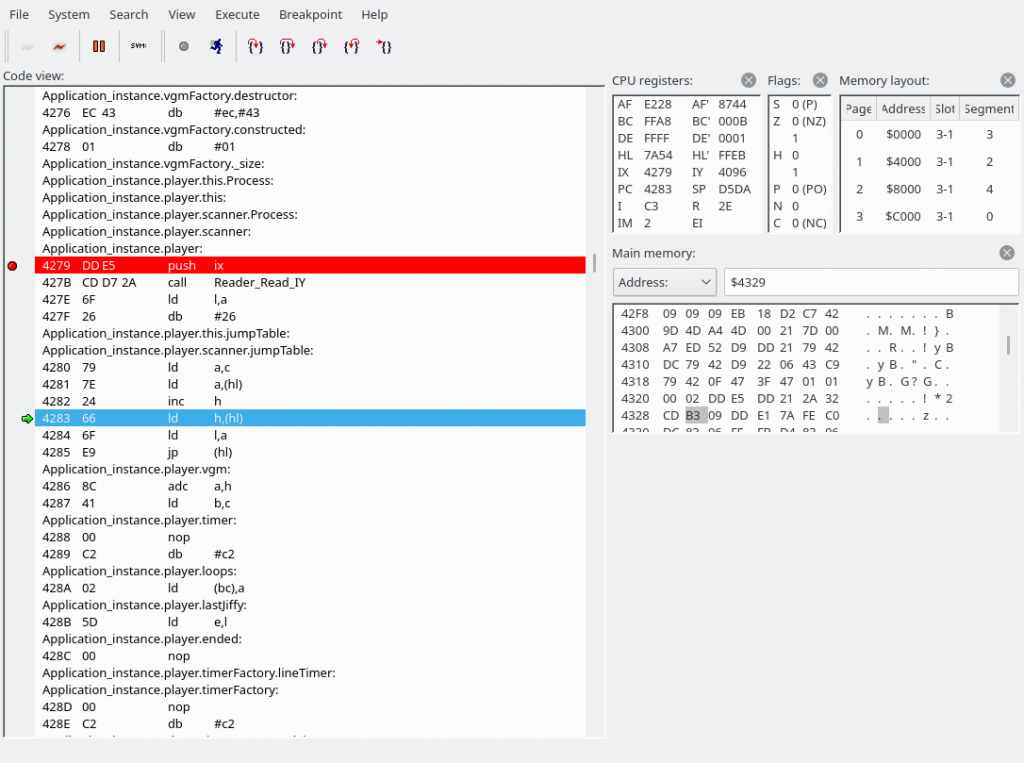Click the step back braces icon
1024x763 pixels.
click(351, 46)
